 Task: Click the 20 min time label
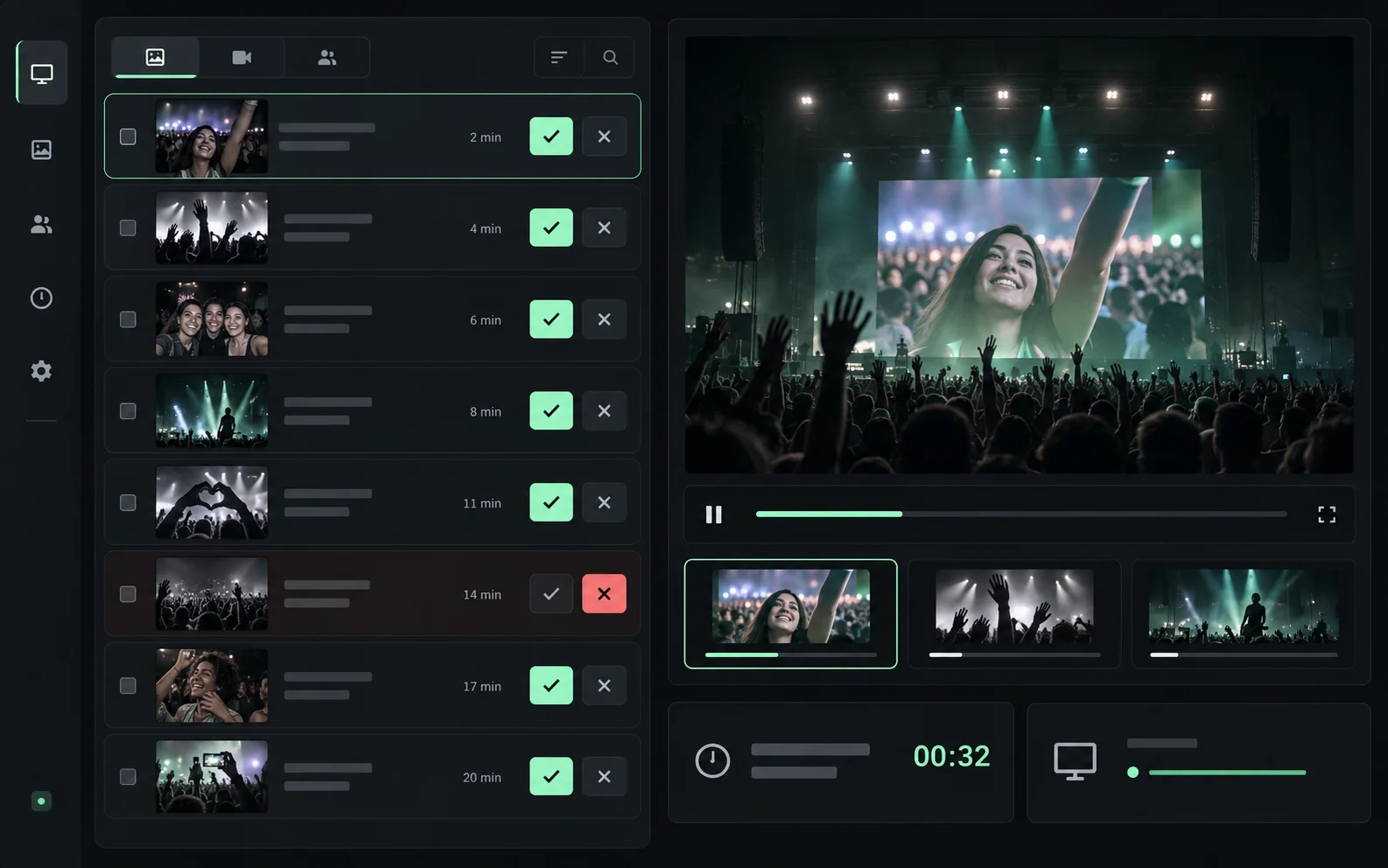click(x=482, y=777)
